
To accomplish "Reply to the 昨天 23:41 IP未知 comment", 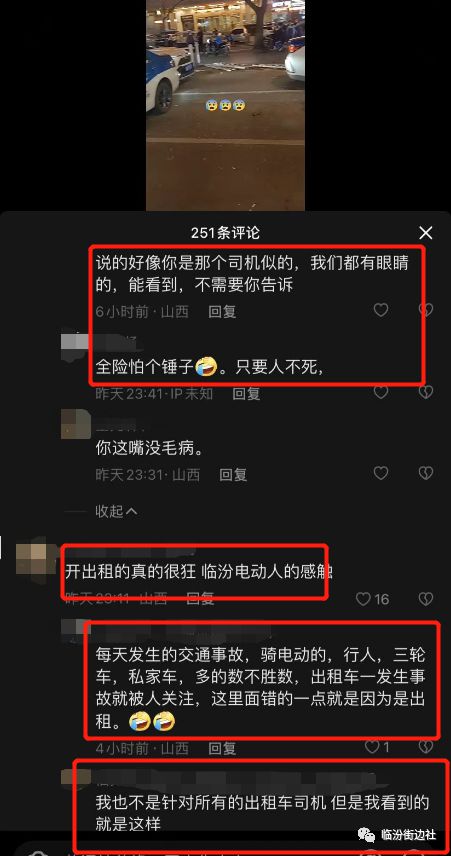I will (247, 393).
